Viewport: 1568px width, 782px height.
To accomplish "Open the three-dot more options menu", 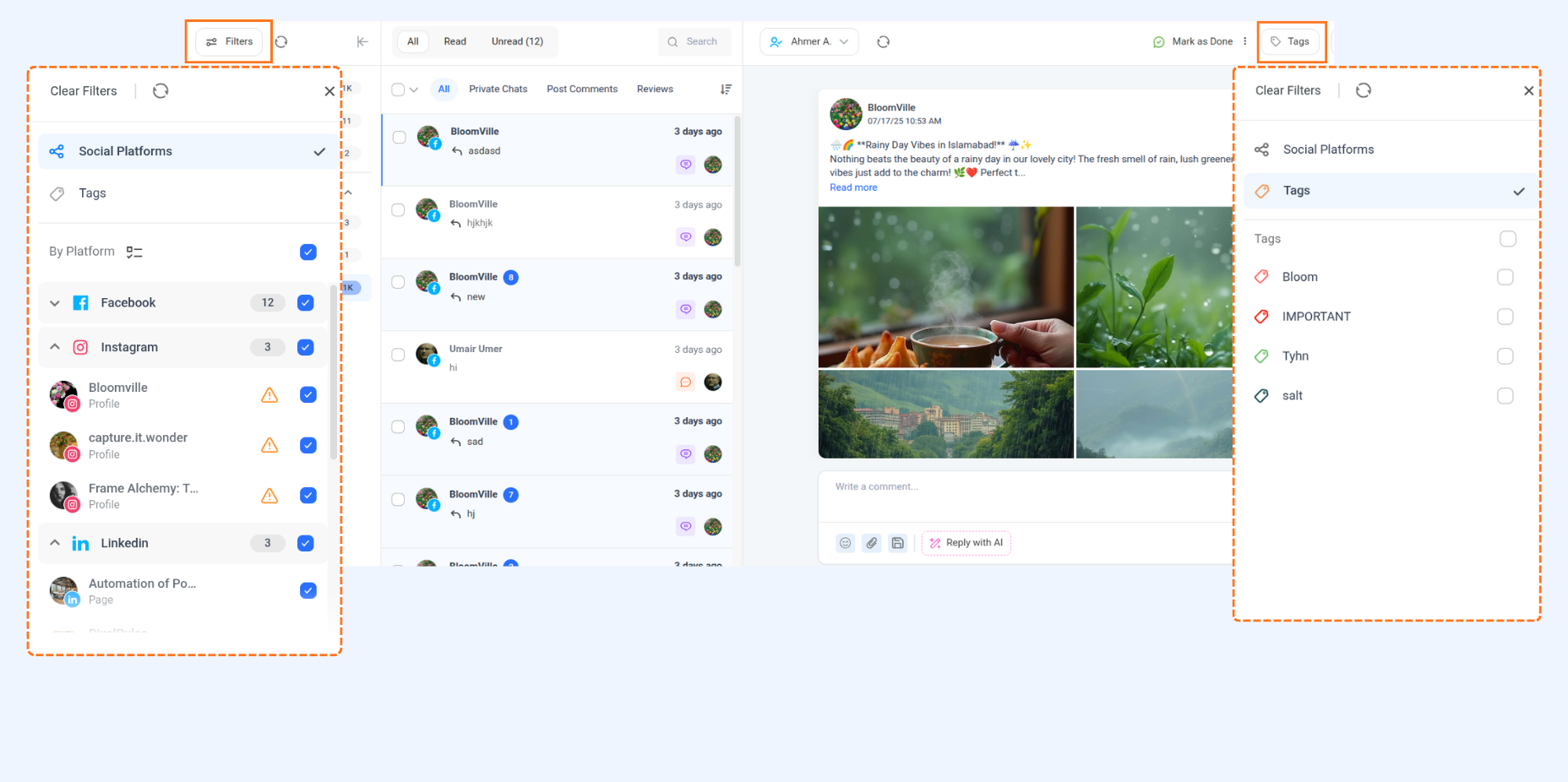I will click(x=1245, y=41).
